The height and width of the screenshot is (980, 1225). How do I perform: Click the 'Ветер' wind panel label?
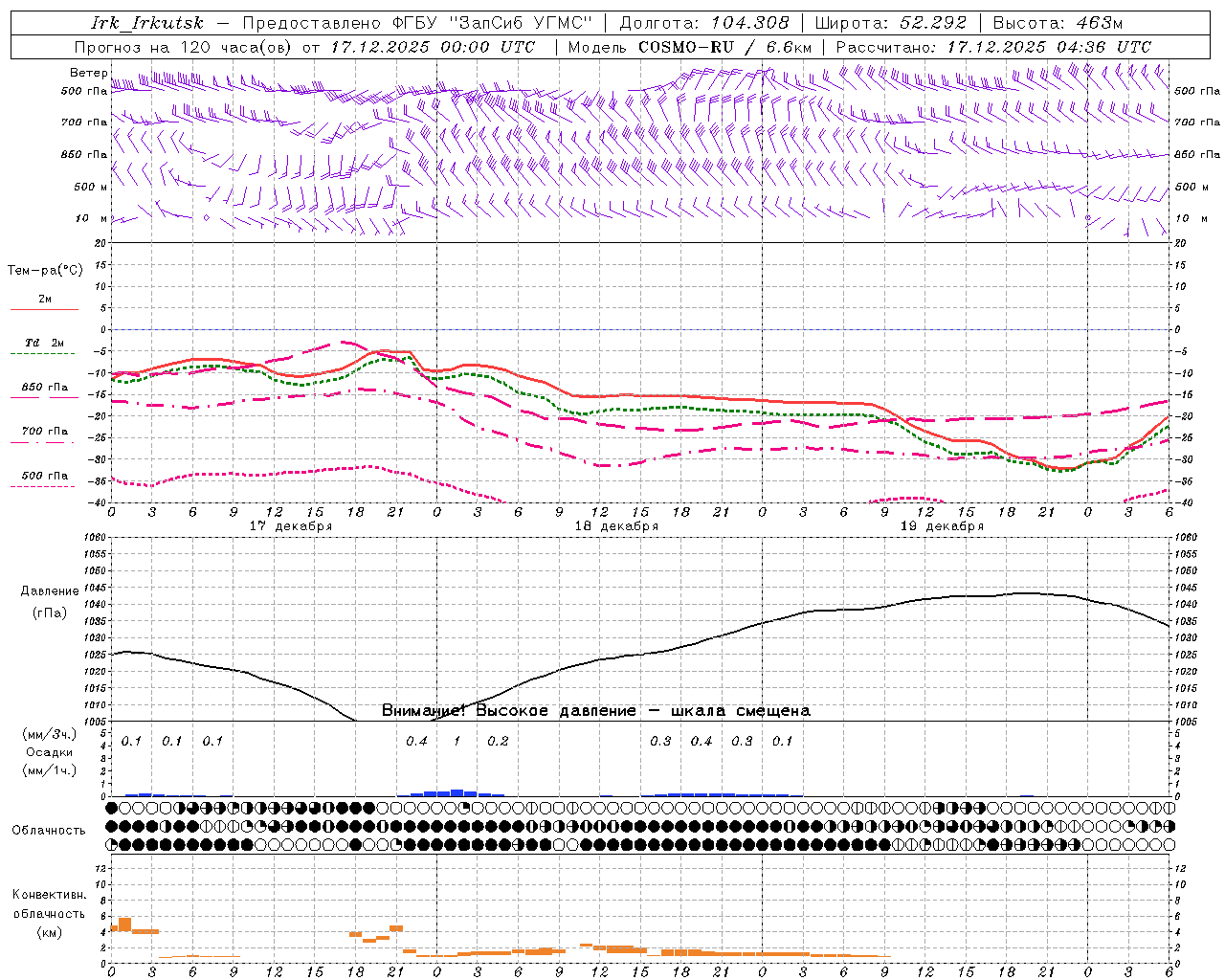tap(89, 73)
